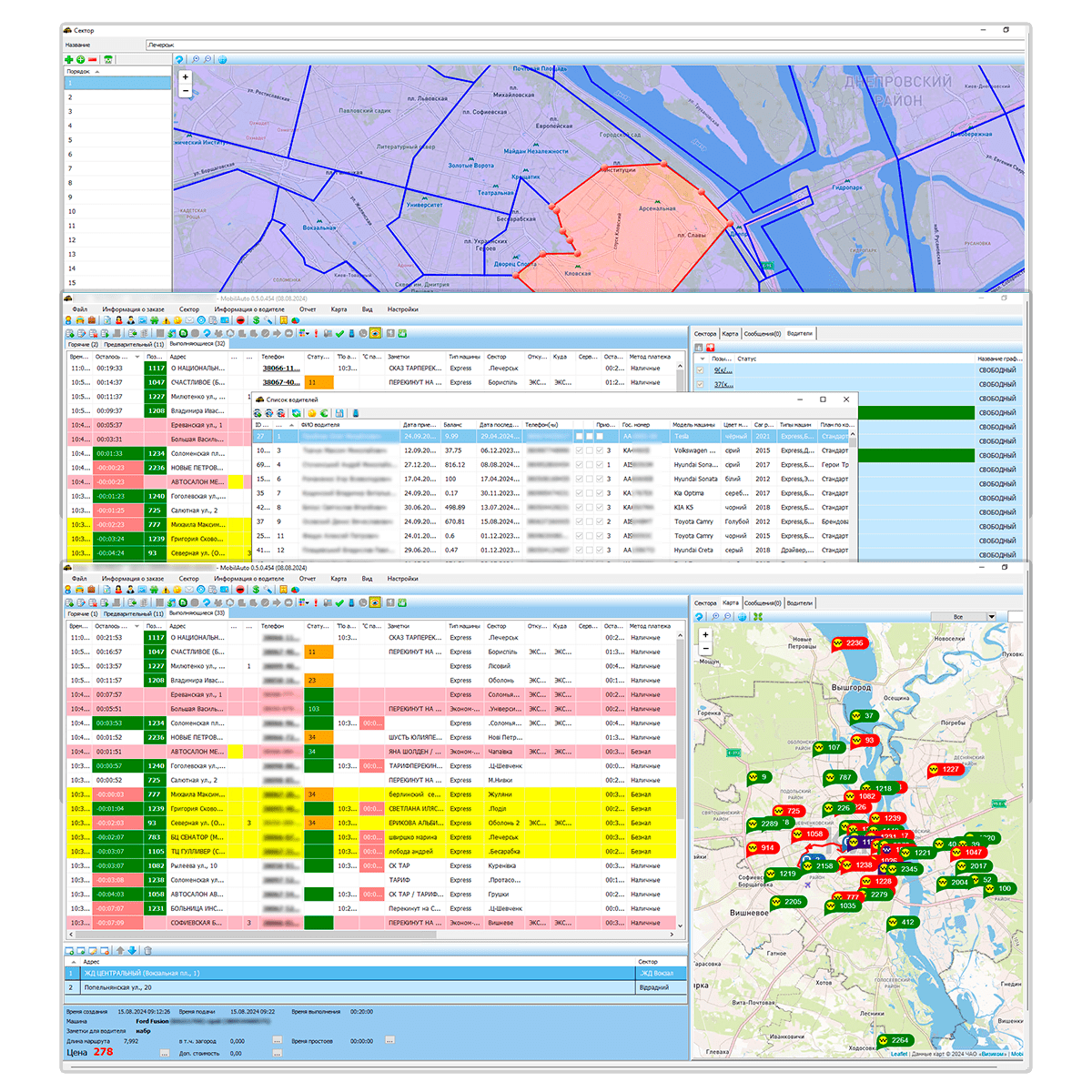Click the red icon above the drivers status list

711,348
